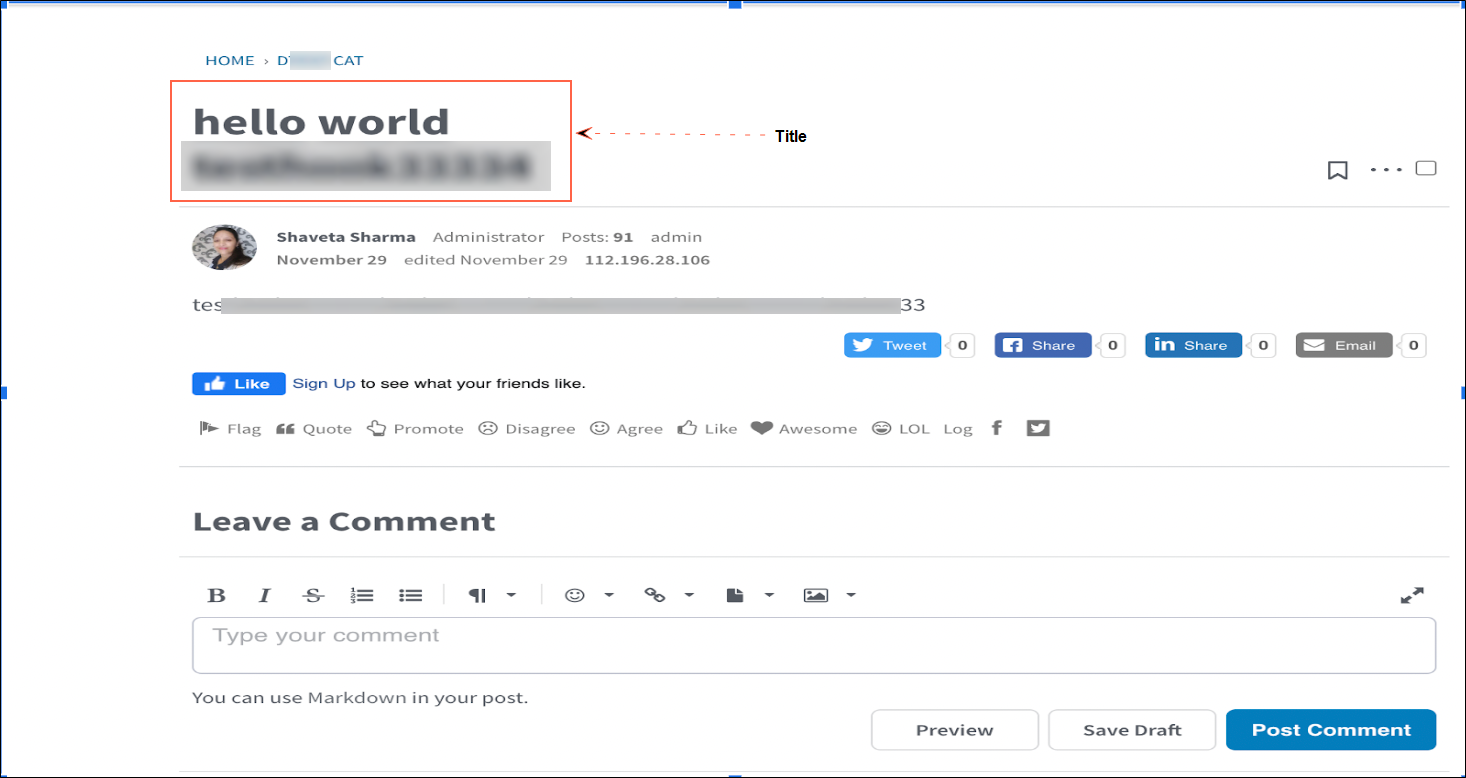Screen dimensions: 1466x778
Task: Tick the checkbox beside the options menu
Action: [x=1426, y=168]
